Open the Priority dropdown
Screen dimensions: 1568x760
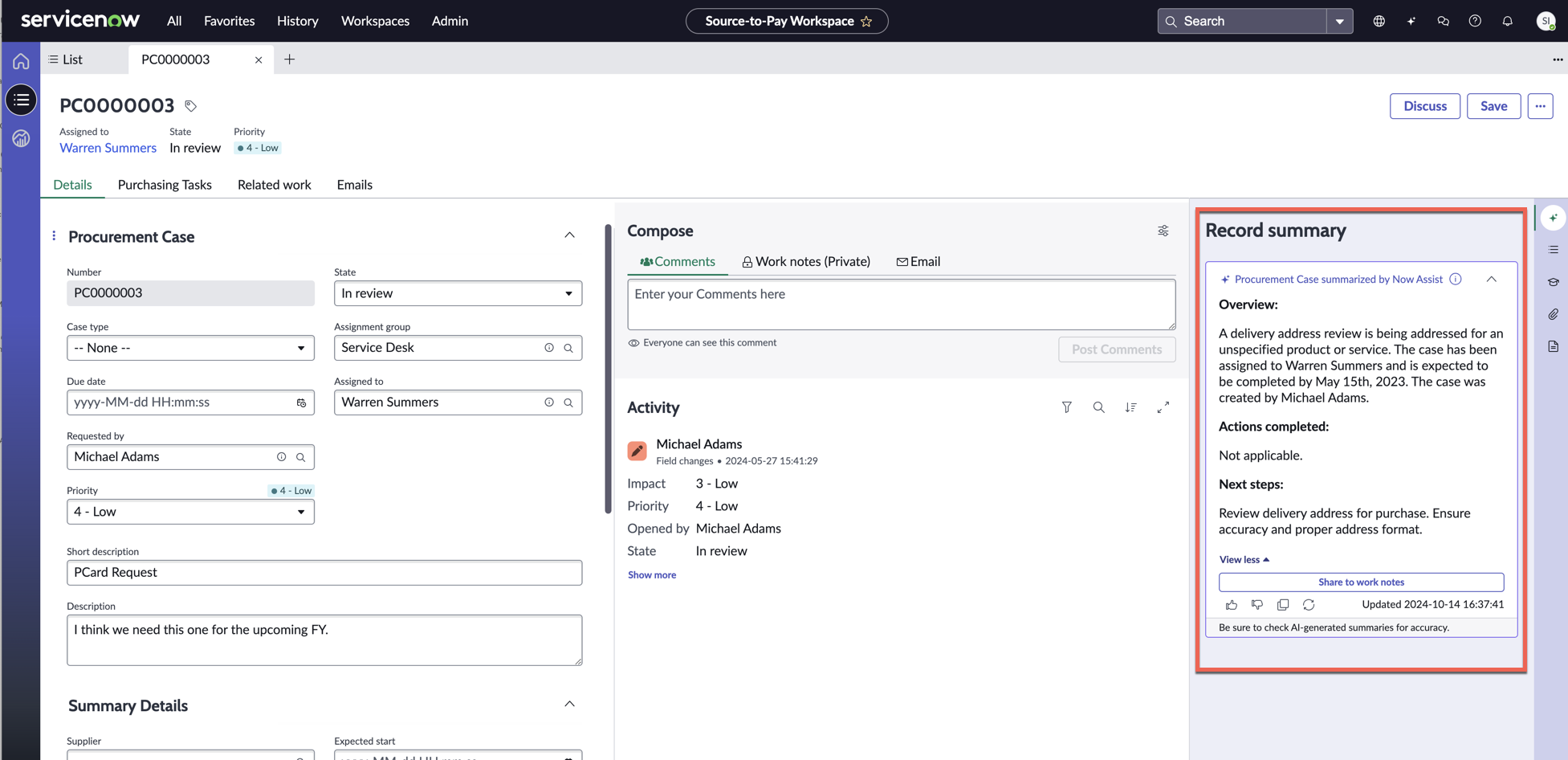[x=190, y=512]
